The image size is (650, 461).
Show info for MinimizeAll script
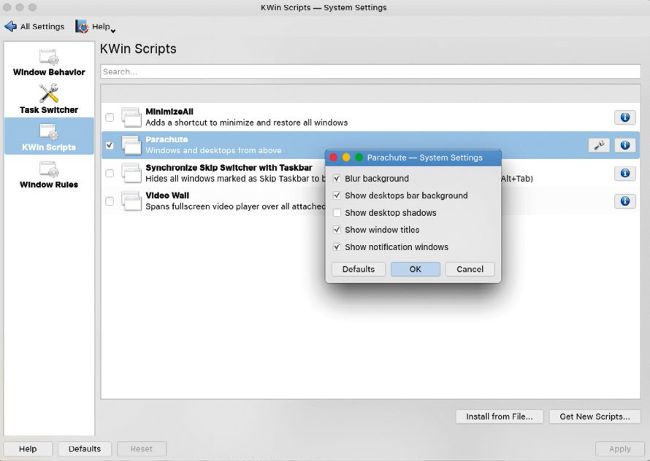(x=625, y=117)
